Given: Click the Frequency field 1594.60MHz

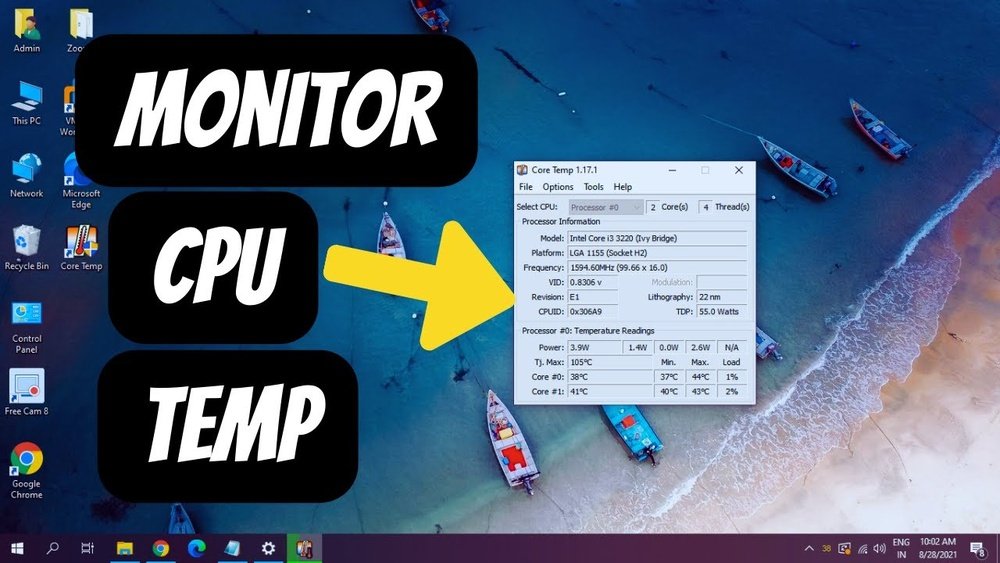Looking at the screenshot, I should coord(658,268).
